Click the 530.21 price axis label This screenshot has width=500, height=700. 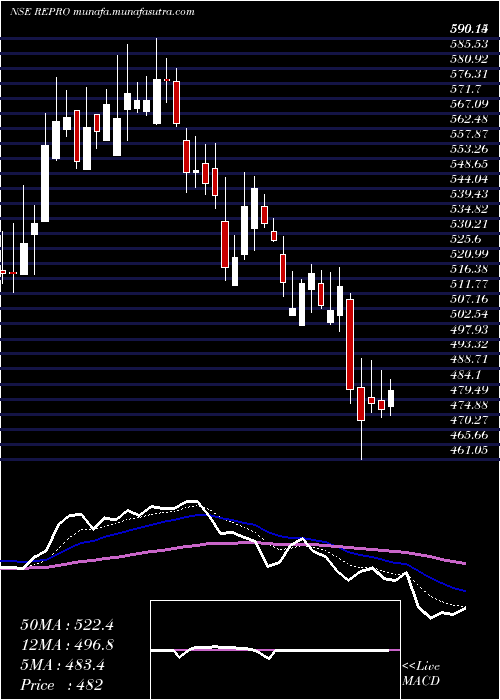468,224
